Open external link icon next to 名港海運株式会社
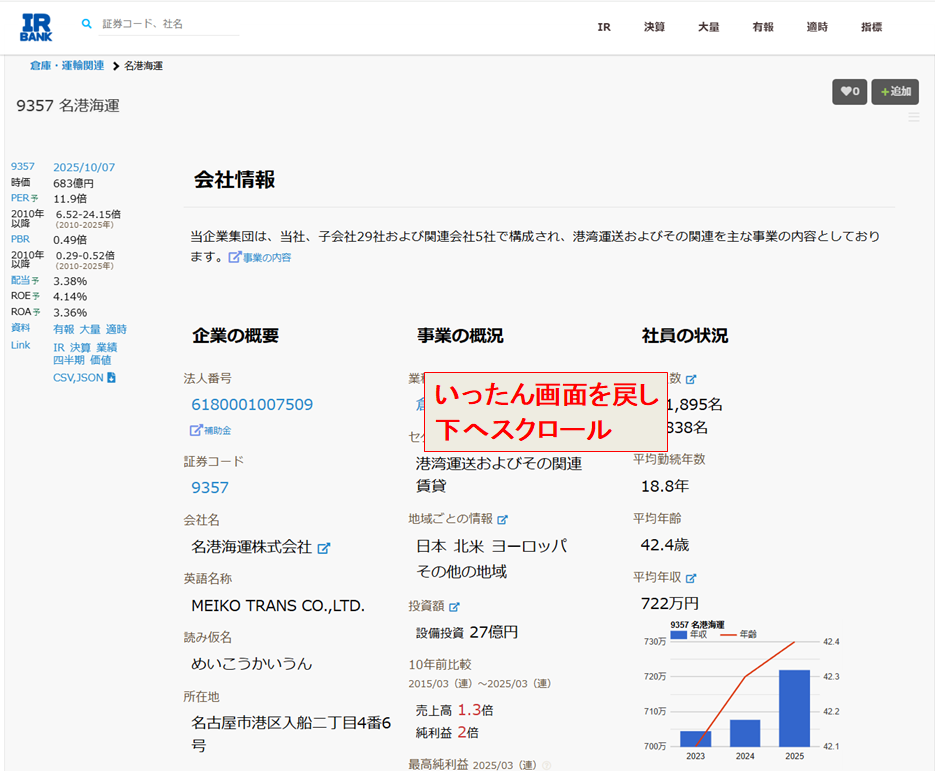The height and width of the screenshot is (774, 937). pos(324,548)
